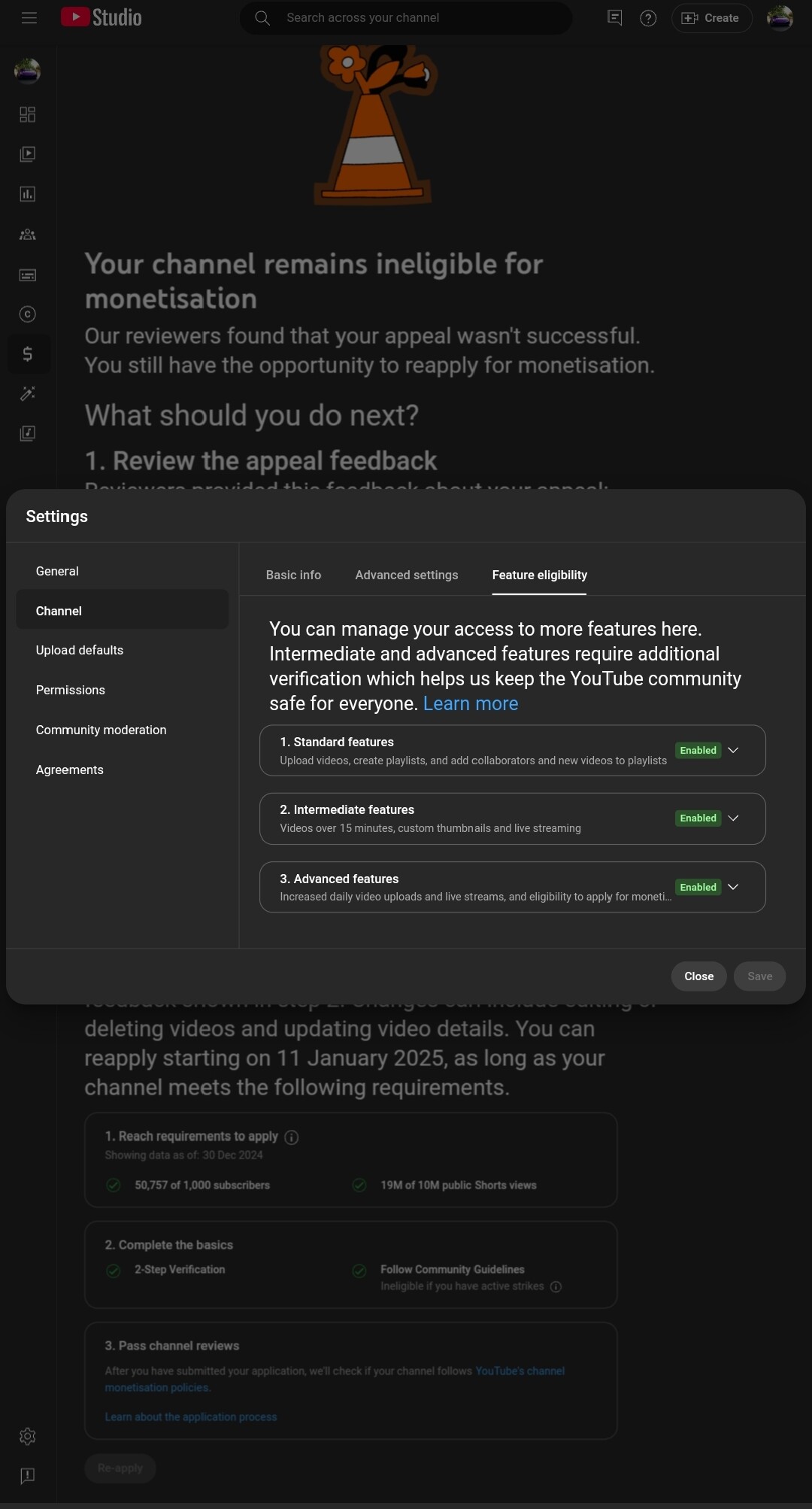The width and height of the screenshot is (812, 1509).
Task: Click the 'Showing data as of: 30 Dec 2024' text
Action: click(x=184, y=1155)
